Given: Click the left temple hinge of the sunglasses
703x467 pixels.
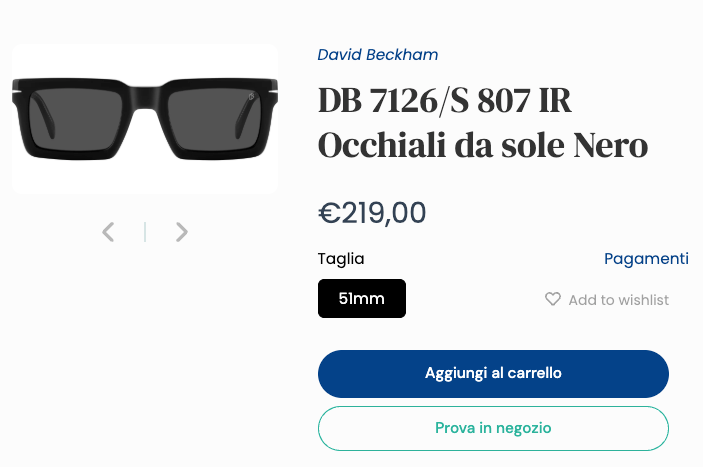Looking at the screenshot, I should click(x=17, y=95).
